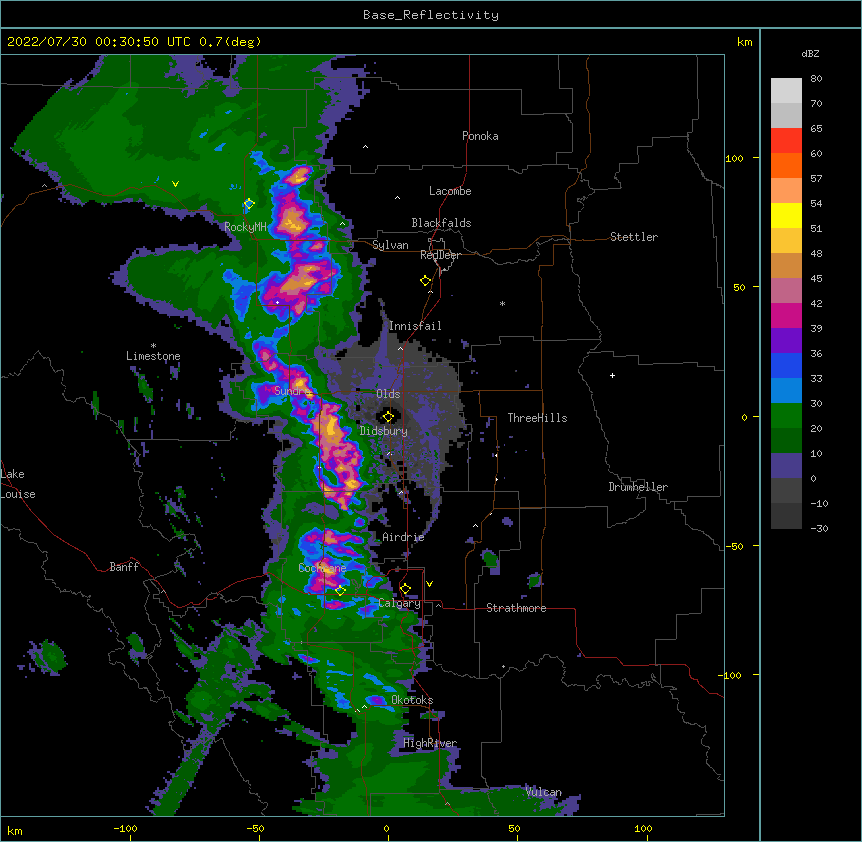Click the Lacombe town label
The width and height of the screenshot is (862, 842).
450,191
